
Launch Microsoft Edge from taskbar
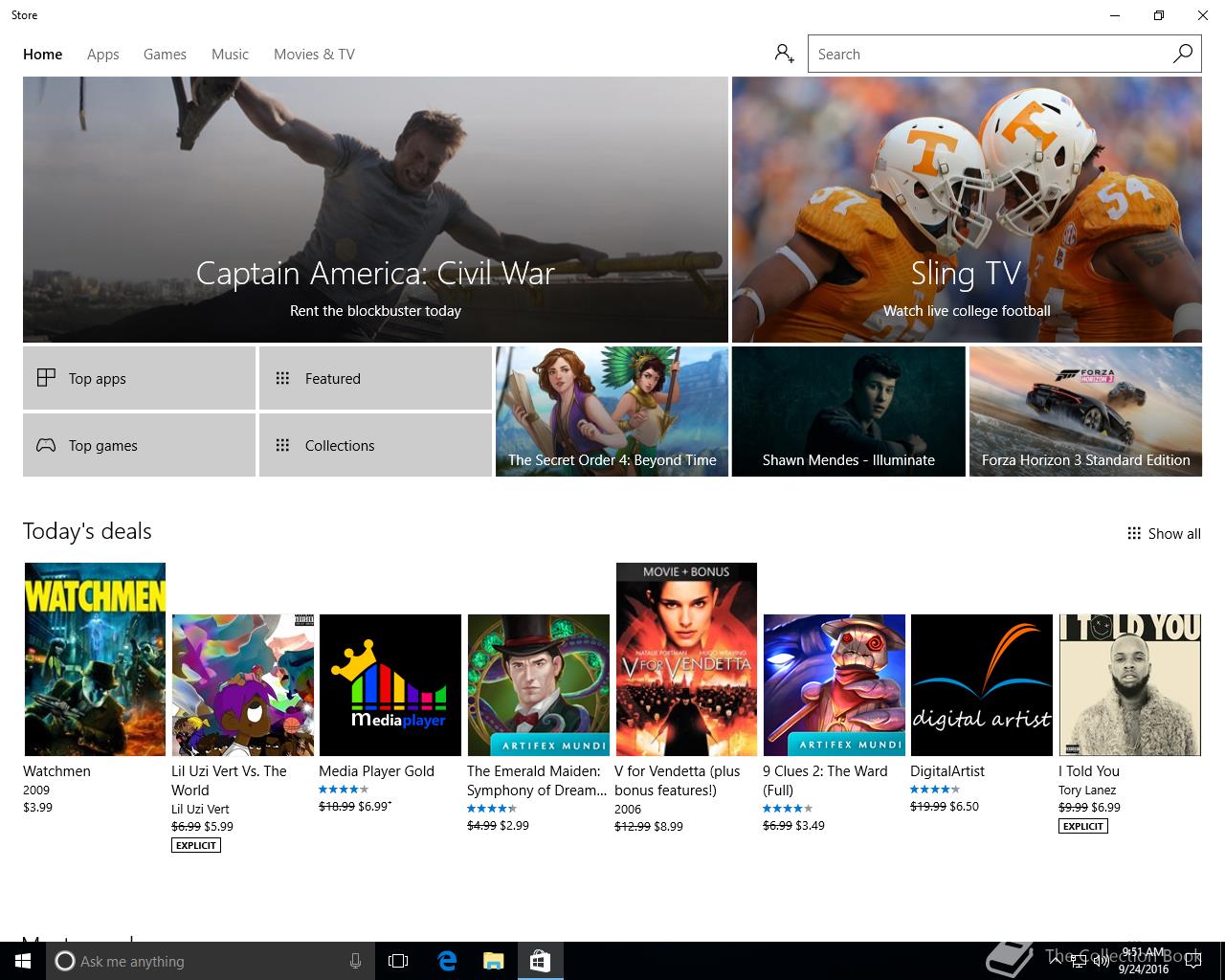[x=447, y=961]
